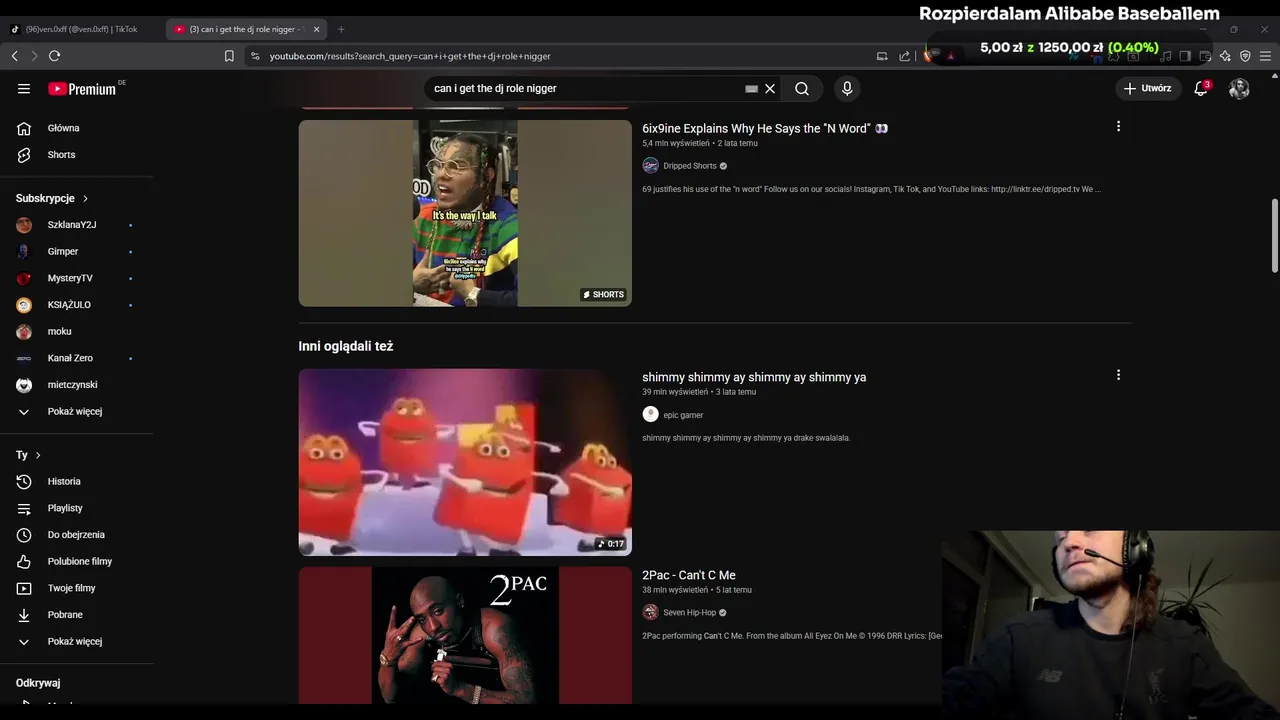Clear the search query with the X
The image size is (1280, 720).
click(x=770, y=89)
